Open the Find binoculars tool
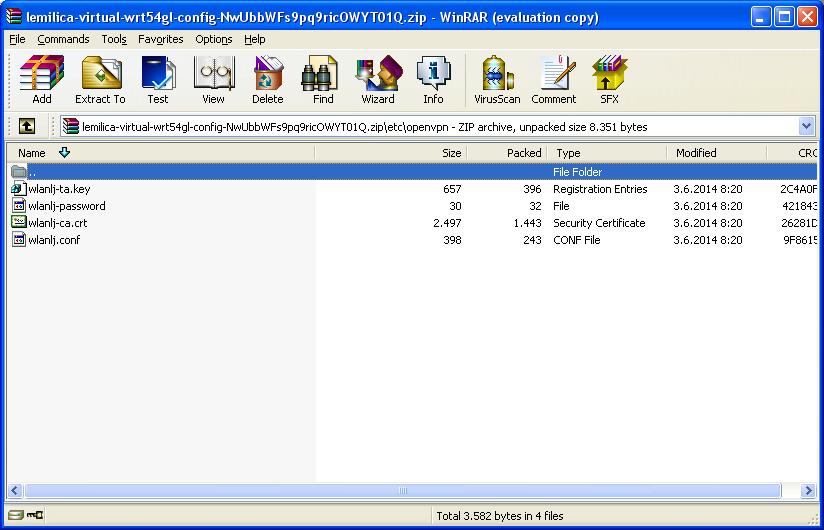This screenshot has width=824, height=530. coord(323,80)
